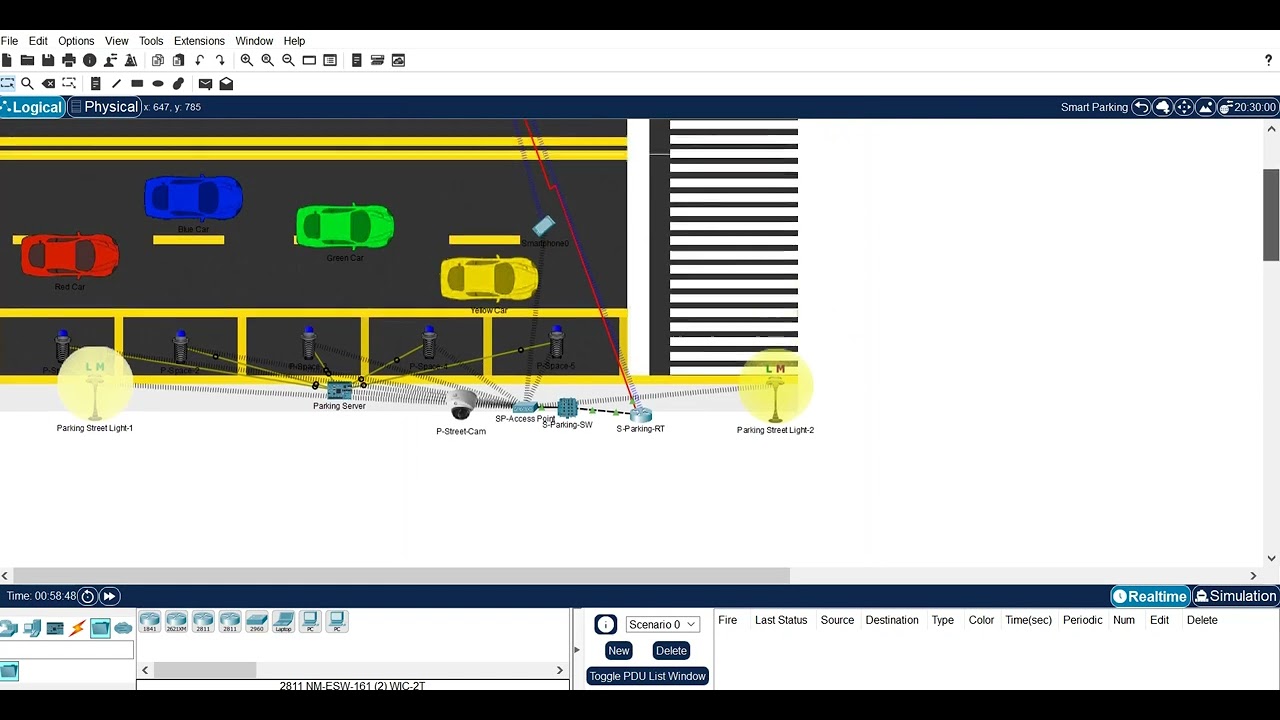Open the Environment time 20:30:00 button
Viewport: 1280px width, 720px height.
1247,107
